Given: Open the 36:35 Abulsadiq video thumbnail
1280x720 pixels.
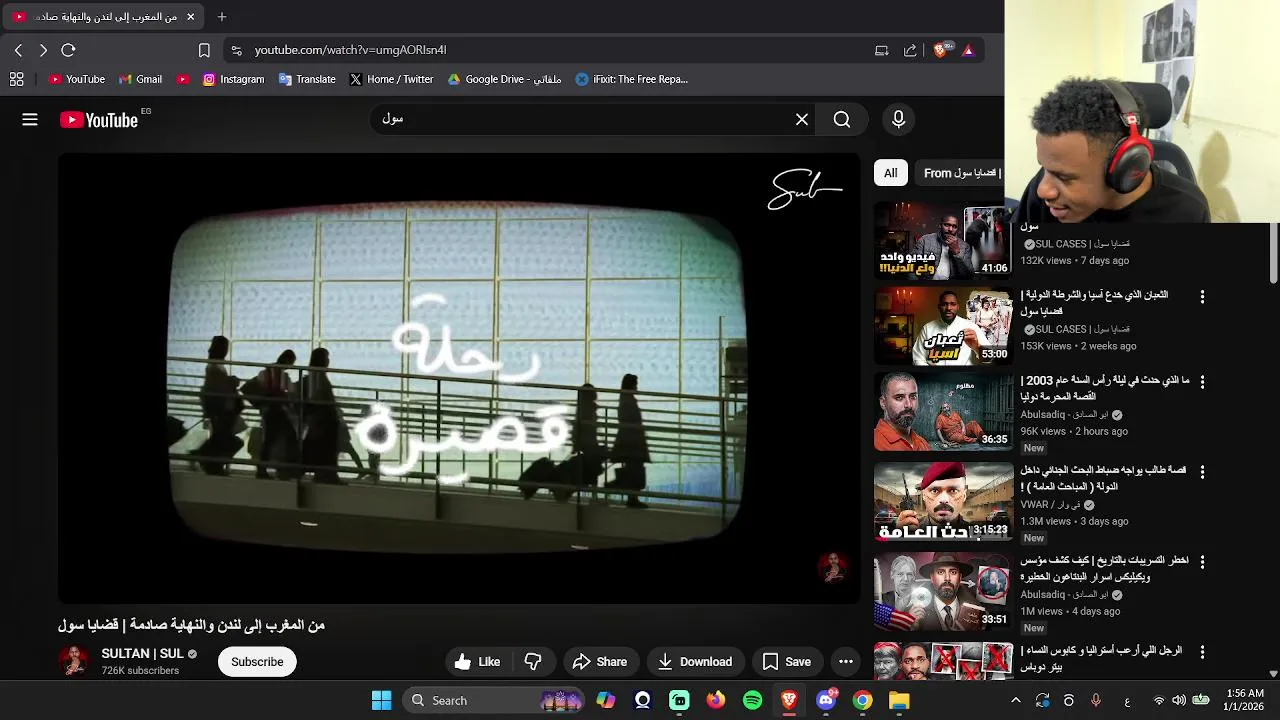Looking at the screenshot, I should coord(943,412).
